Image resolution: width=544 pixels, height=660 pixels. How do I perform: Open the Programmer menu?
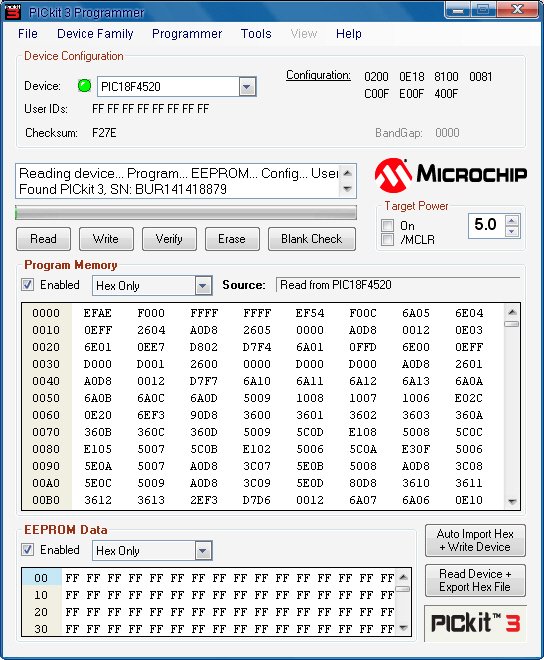coord(187,34)
